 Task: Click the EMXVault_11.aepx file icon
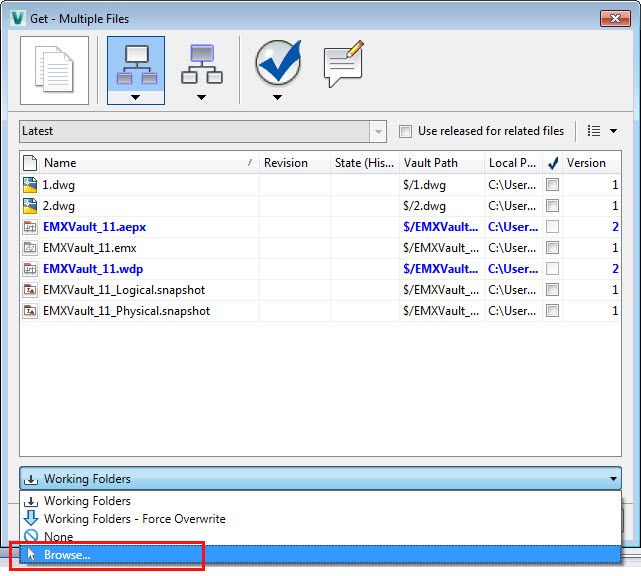pos(30,227)
